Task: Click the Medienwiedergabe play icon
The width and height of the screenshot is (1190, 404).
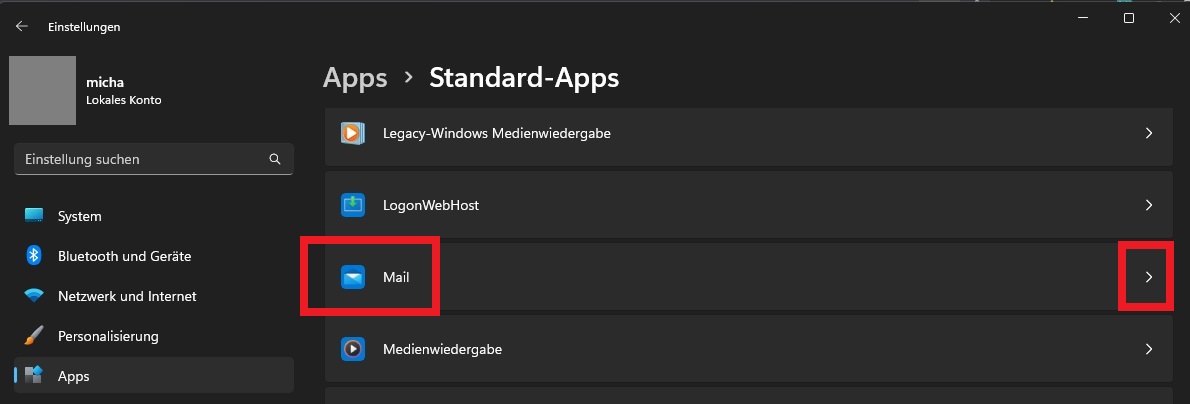Action: (352, 350)
